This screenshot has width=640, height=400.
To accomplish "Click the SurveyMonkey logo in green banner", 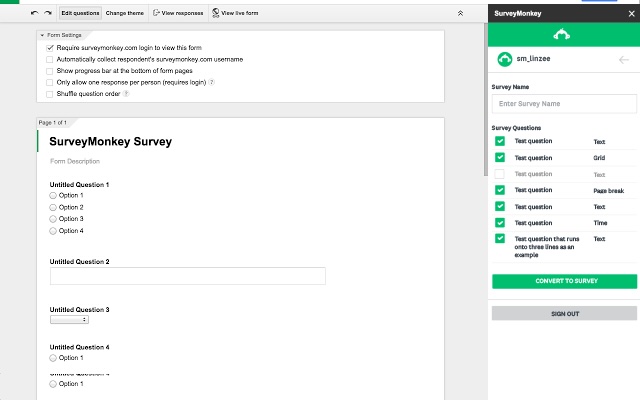I will click(x=562, y=34).
